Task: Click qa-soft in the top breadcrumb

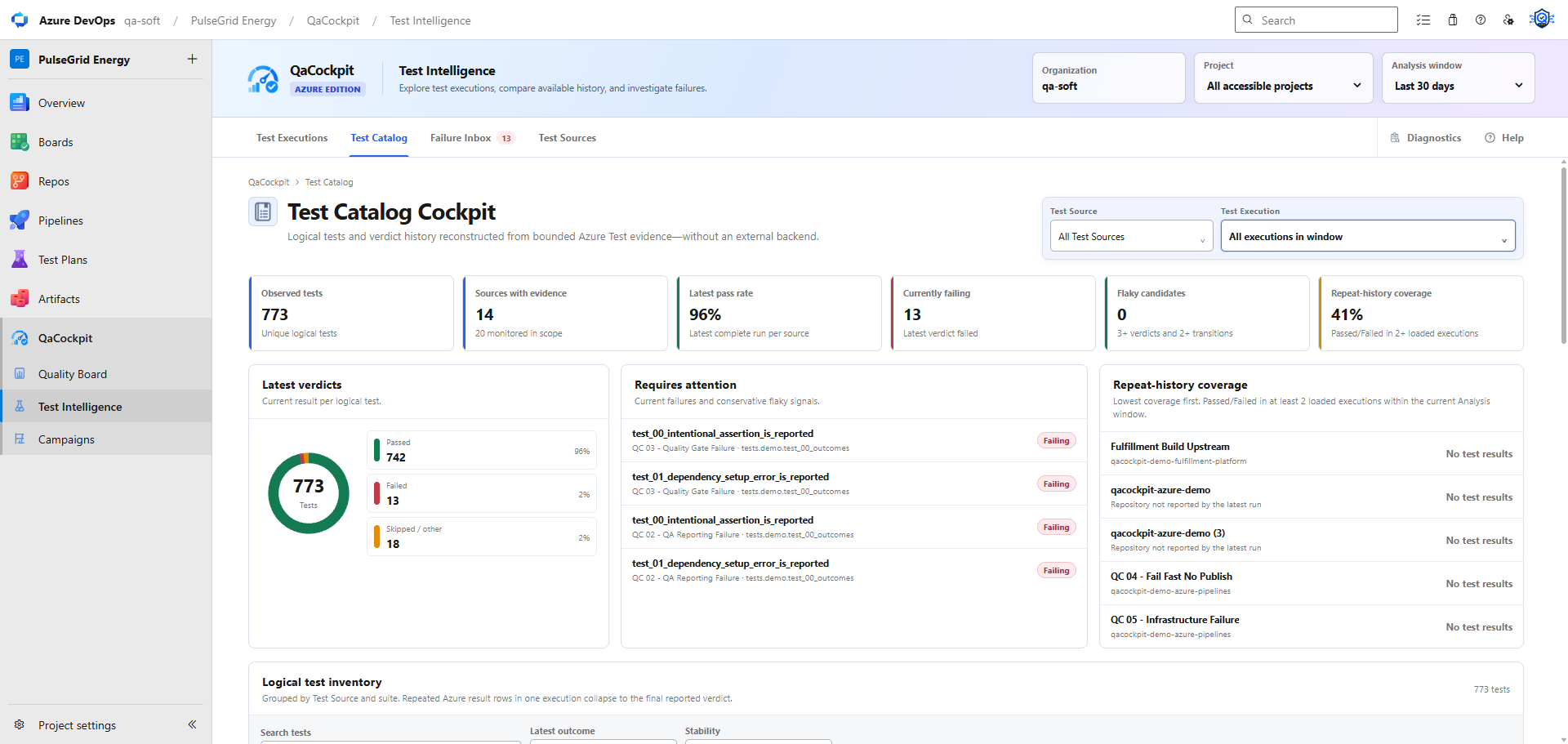Action: pyautogui.click(x=142, y=20)
